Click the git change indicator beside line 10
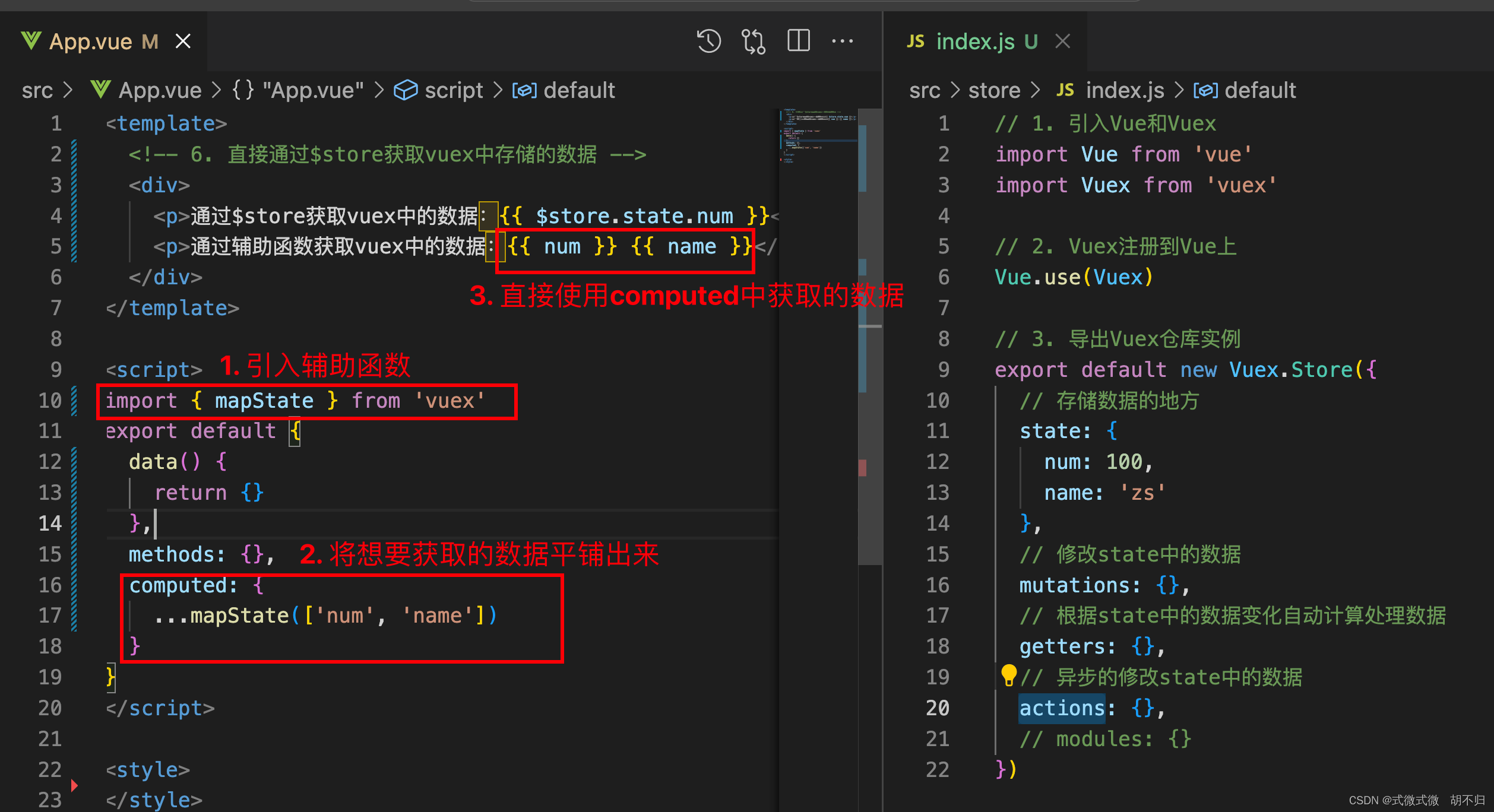The width and height of the screenshot is (1494, 812). 74,400
